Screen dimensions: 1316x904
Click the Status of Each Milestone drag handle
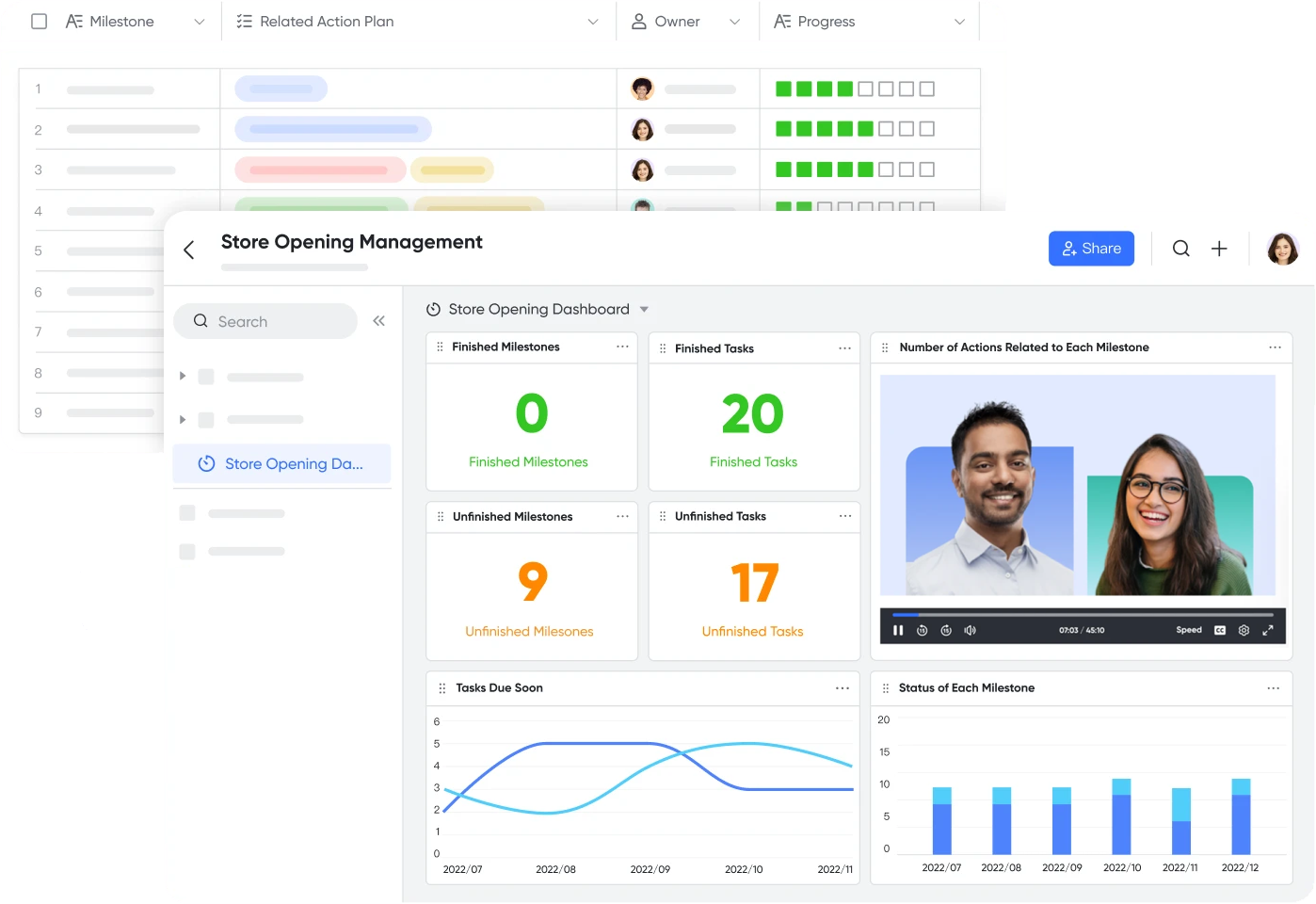pos(885,688)
